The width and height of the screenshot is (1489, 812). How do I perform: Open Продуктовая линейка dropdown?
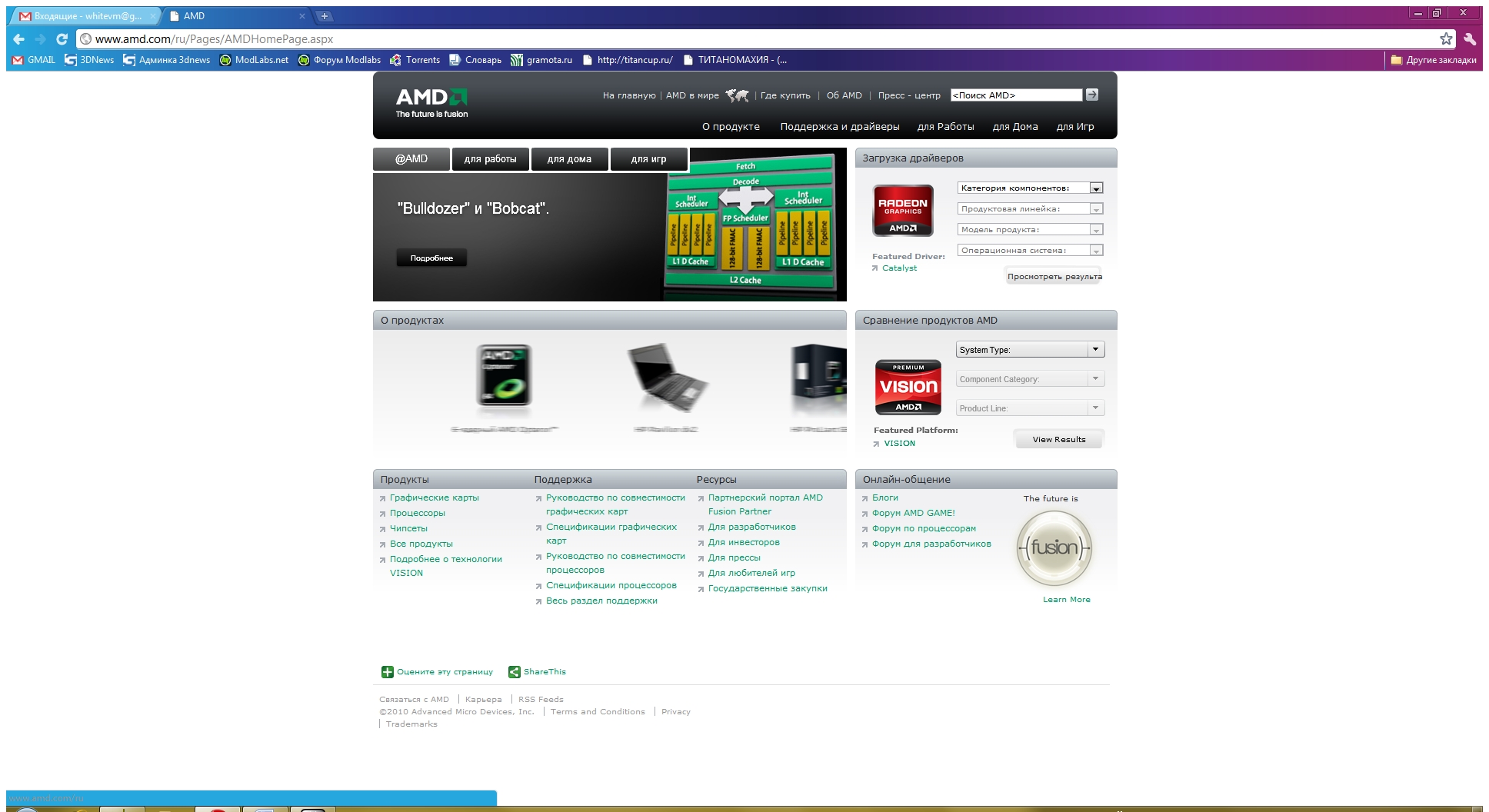coord(1031,208)
